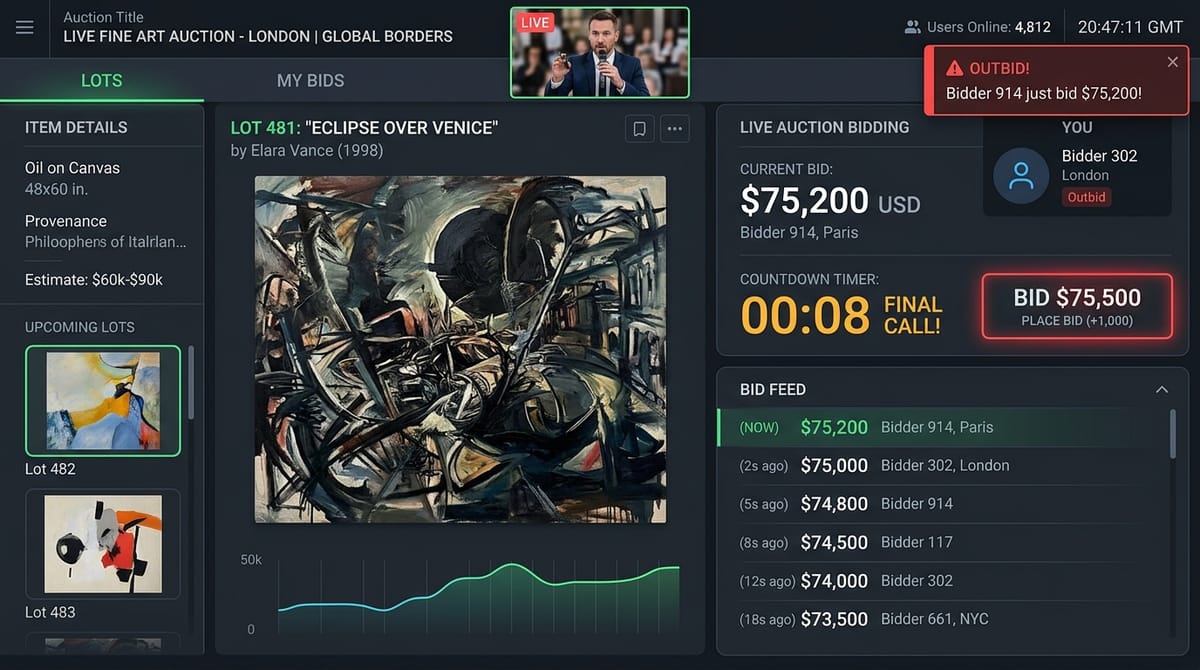Open Lot 482 thumbnail

103,401
